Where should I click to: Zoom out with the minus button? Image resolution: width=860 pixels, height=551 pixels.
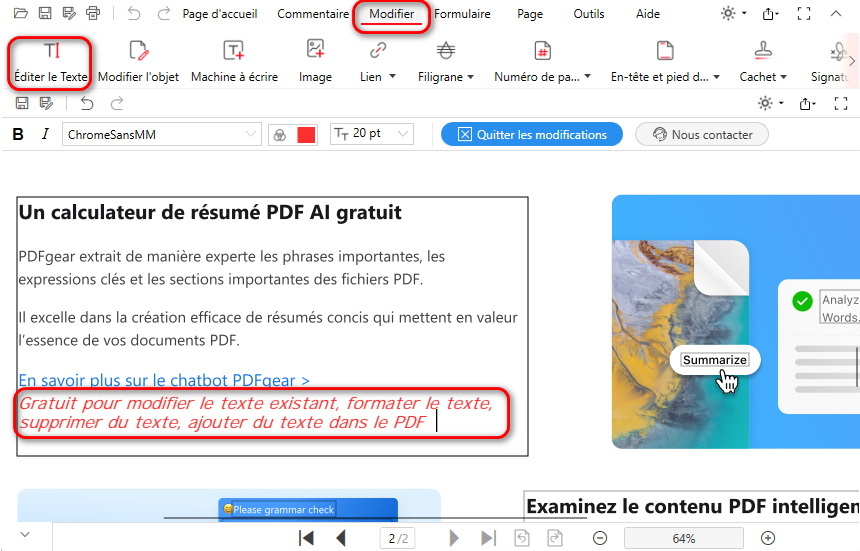click(600, 538)
